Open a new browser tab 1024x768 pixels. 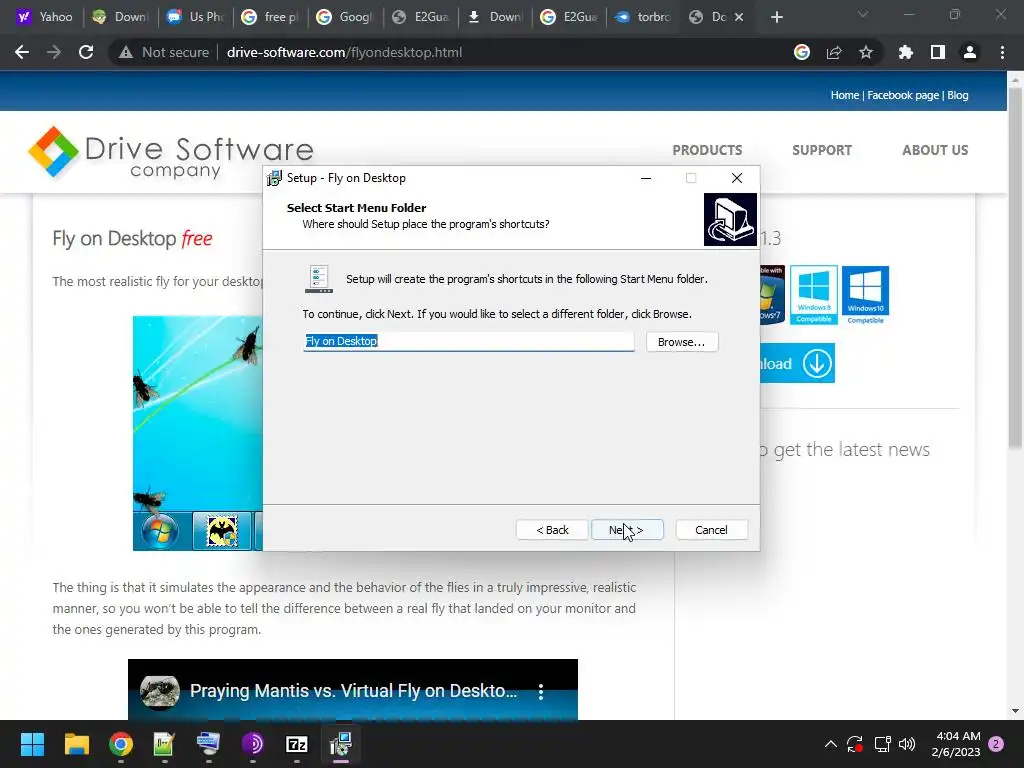[776, 17]
